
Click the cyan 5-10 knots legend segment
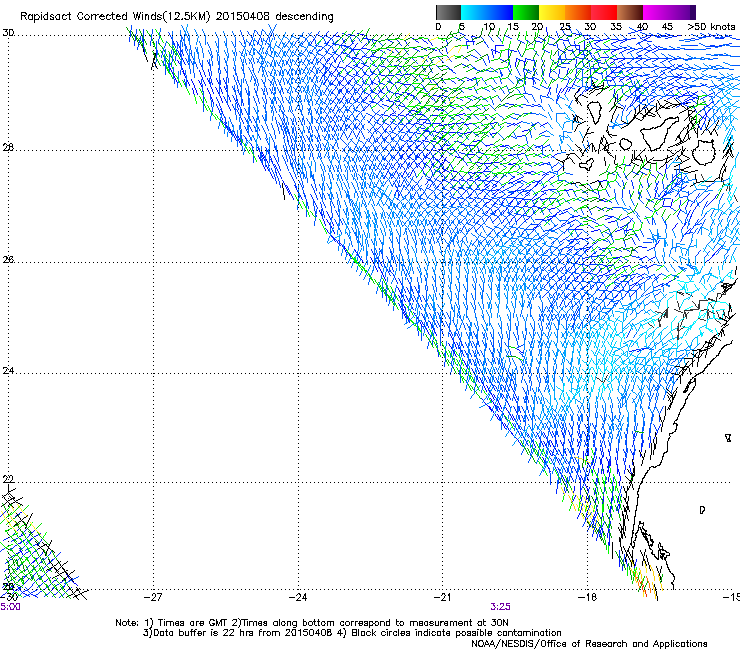(x=474, y=12)
